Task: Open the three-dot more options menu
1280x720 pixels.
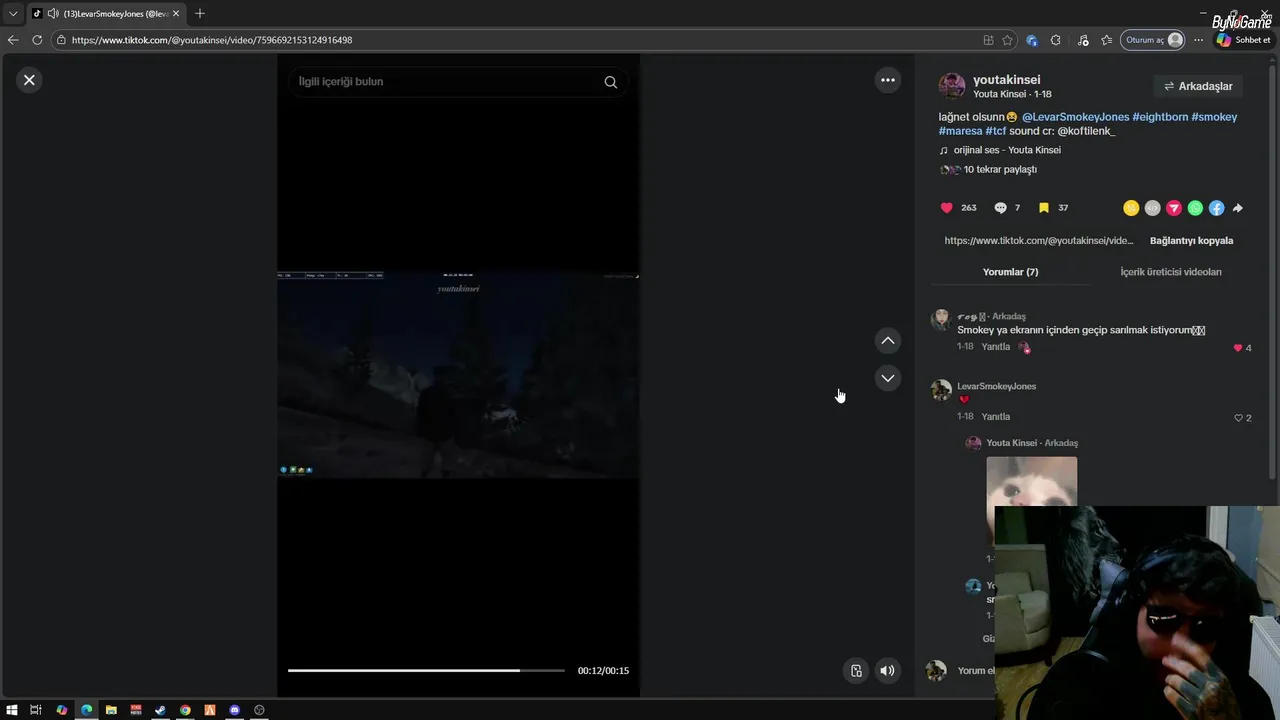Action: (x=888, y=80)
